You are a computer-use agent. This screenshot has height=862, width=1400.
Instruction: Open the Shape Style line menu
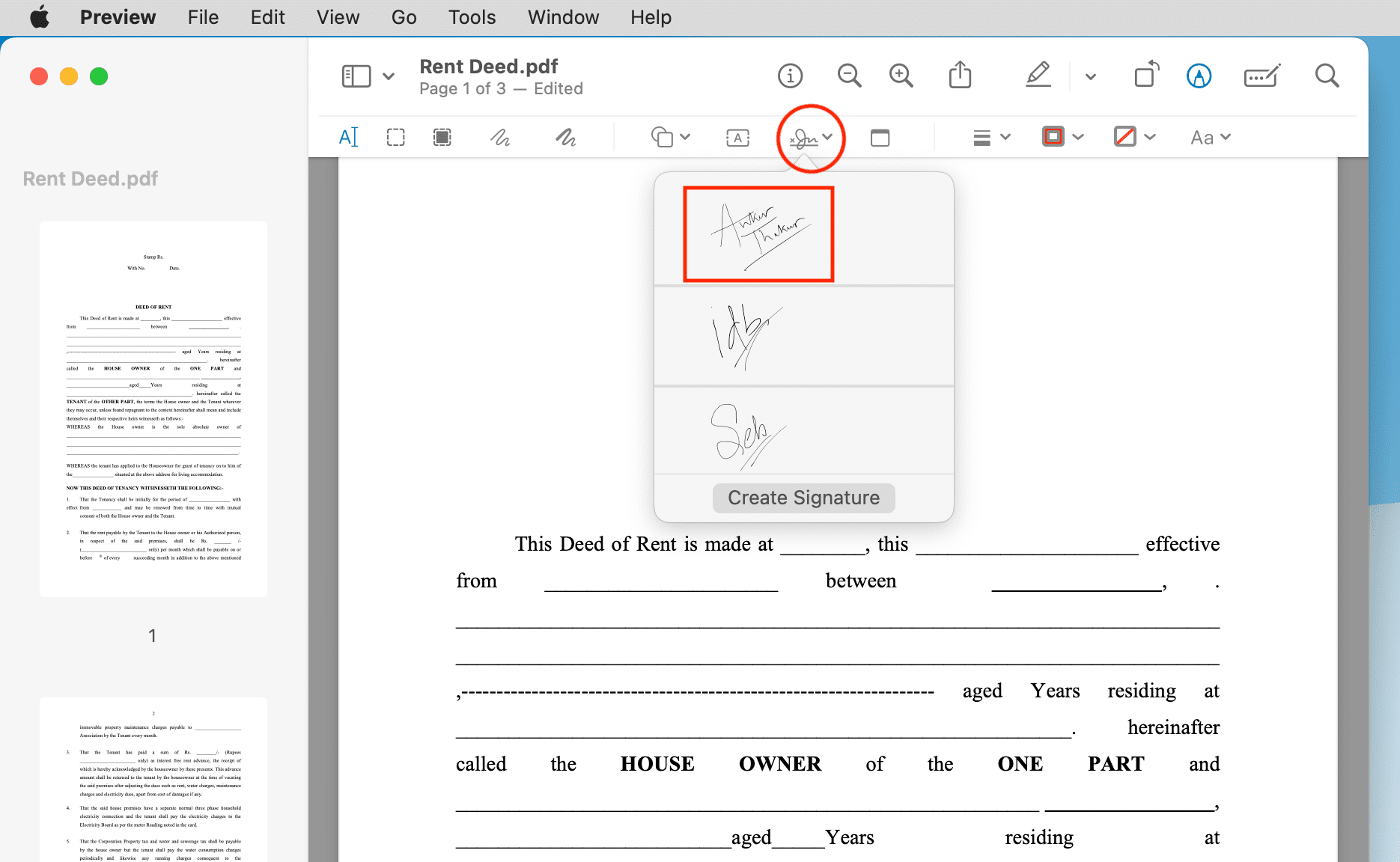pos(992,138)
